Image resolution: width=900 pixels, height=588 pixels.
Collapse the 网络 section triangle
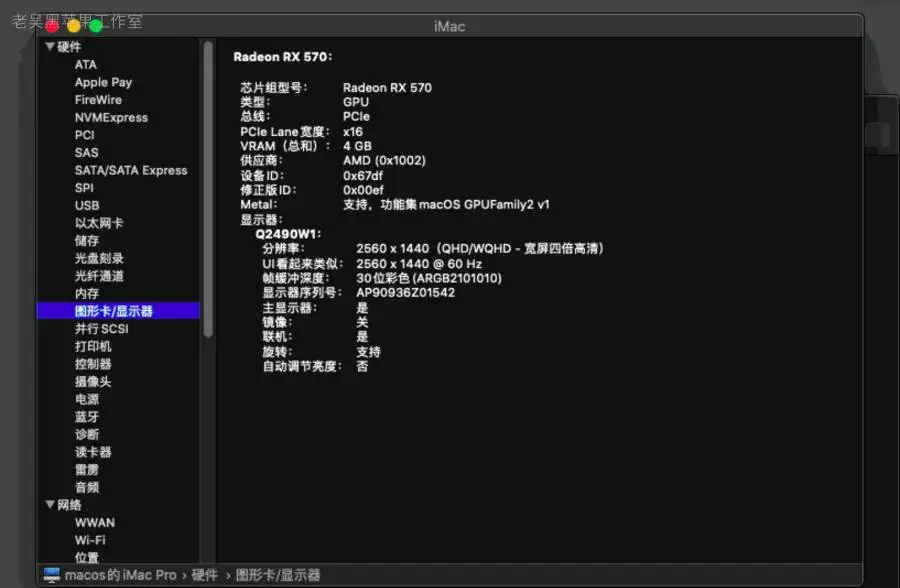(50, 505)
